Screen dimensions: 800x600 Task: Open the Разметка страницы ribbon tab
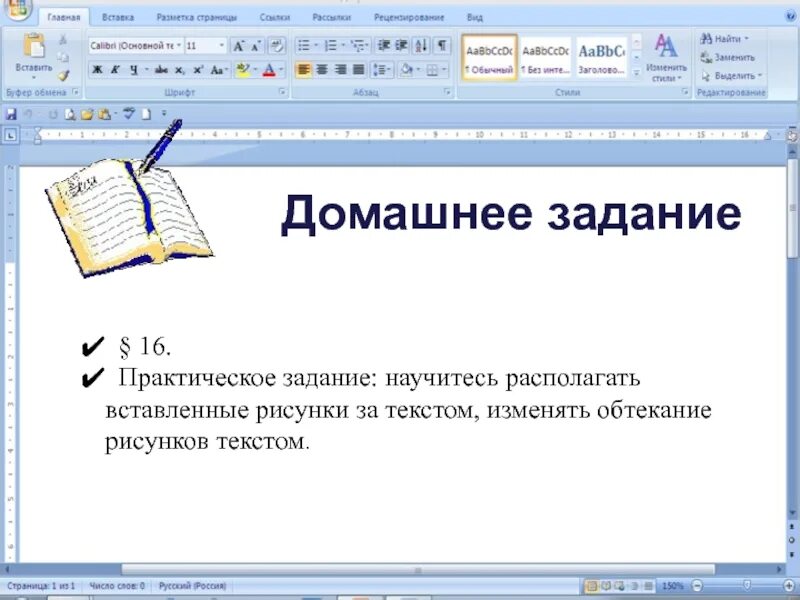click(196, 17)
